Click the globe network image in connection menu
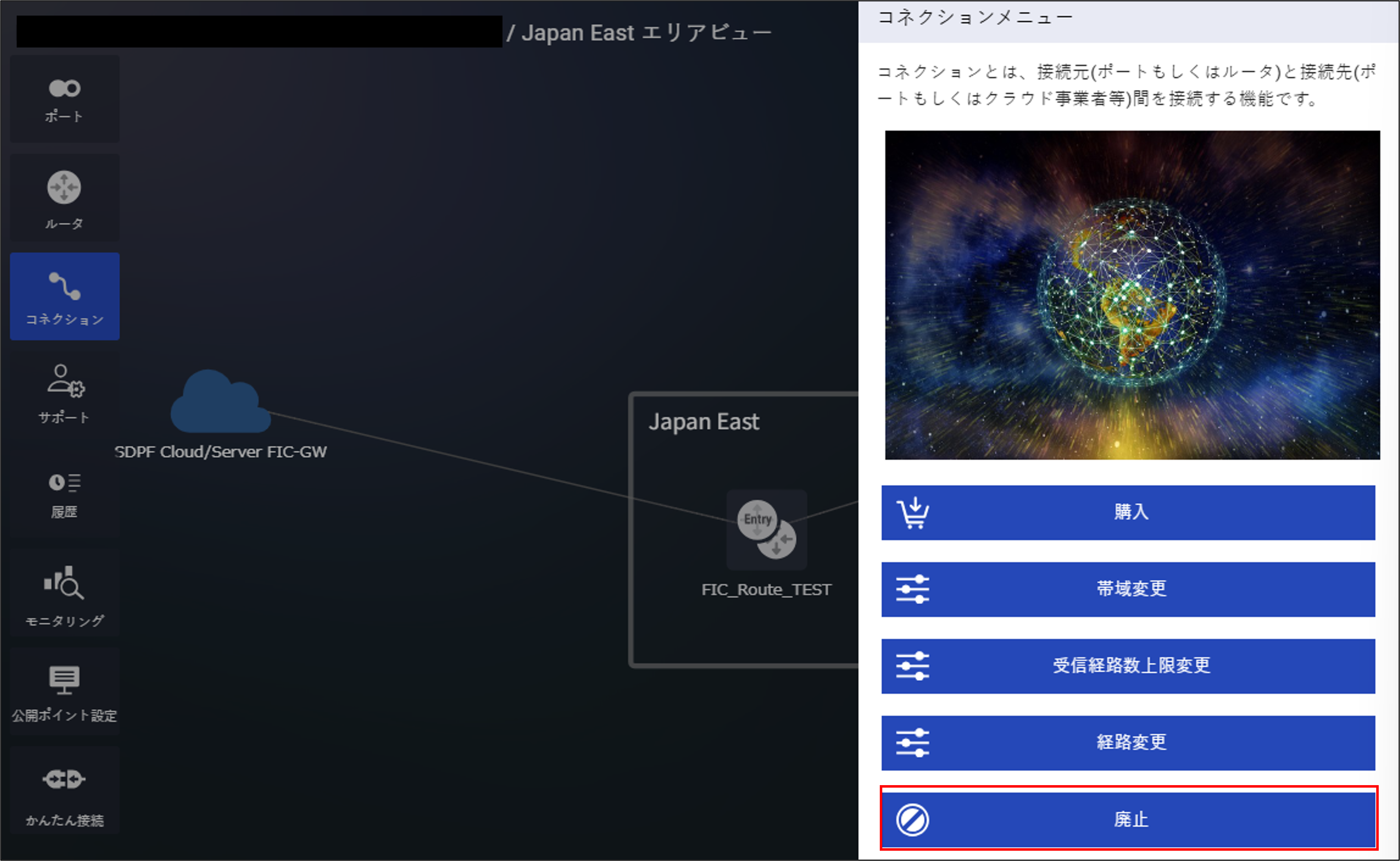The image size is (1400, 861). coord(1132,295)
